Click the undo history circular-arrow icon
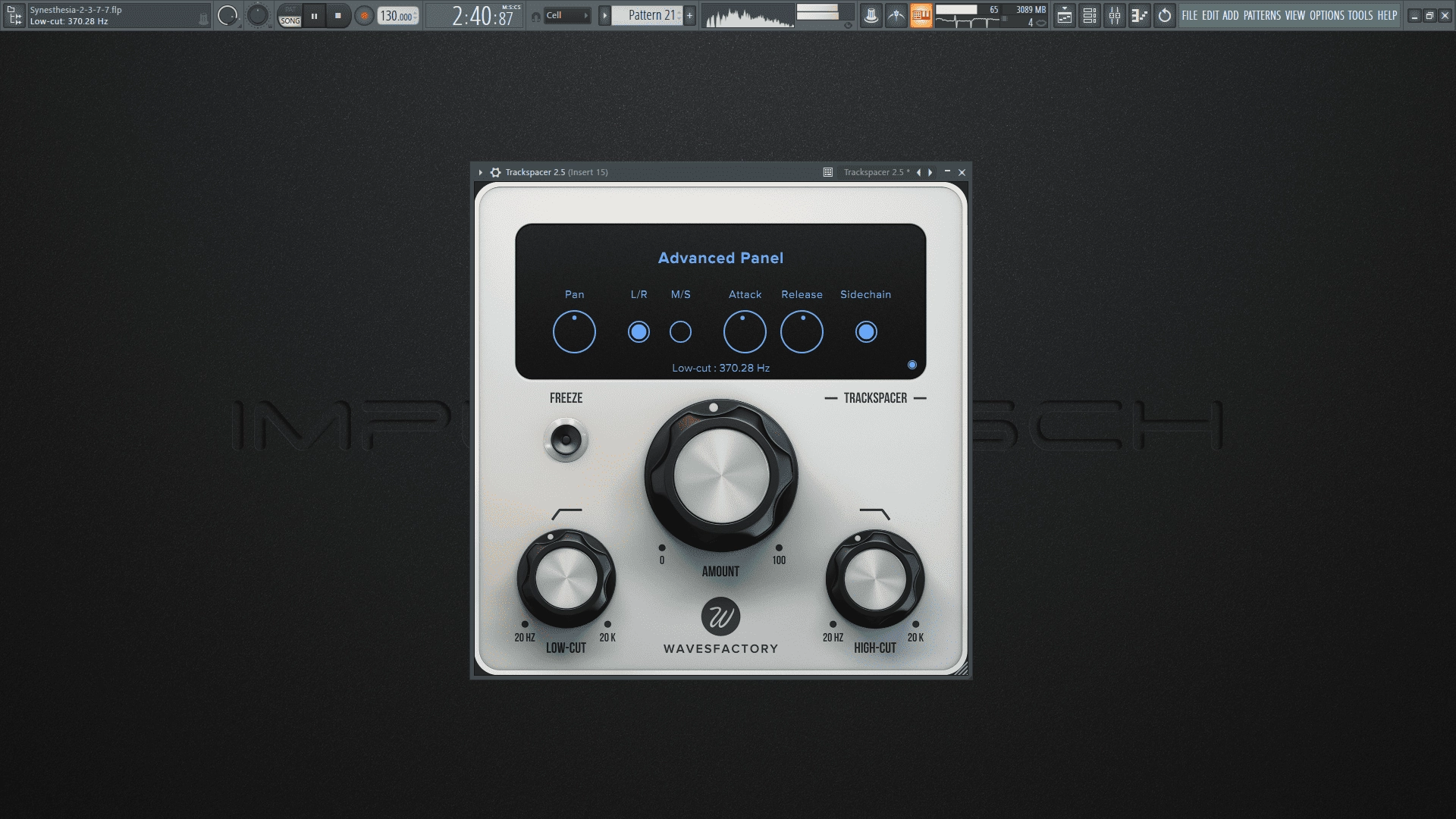Screen dimensions: 1456x819 [x=1165, y=15]
